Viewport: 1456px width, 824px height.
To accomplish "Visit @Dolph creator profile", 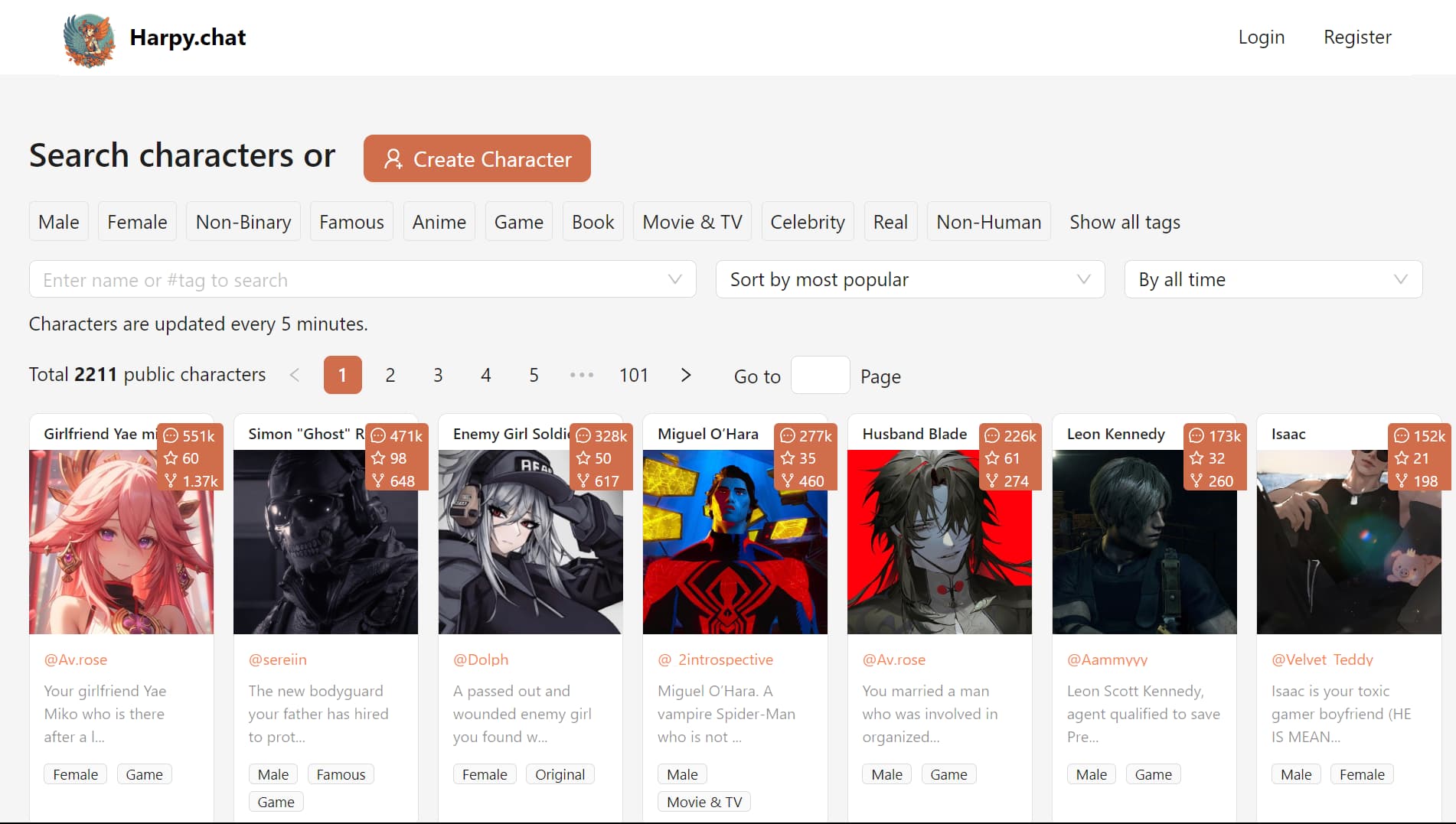I will (x=481, y=660).
